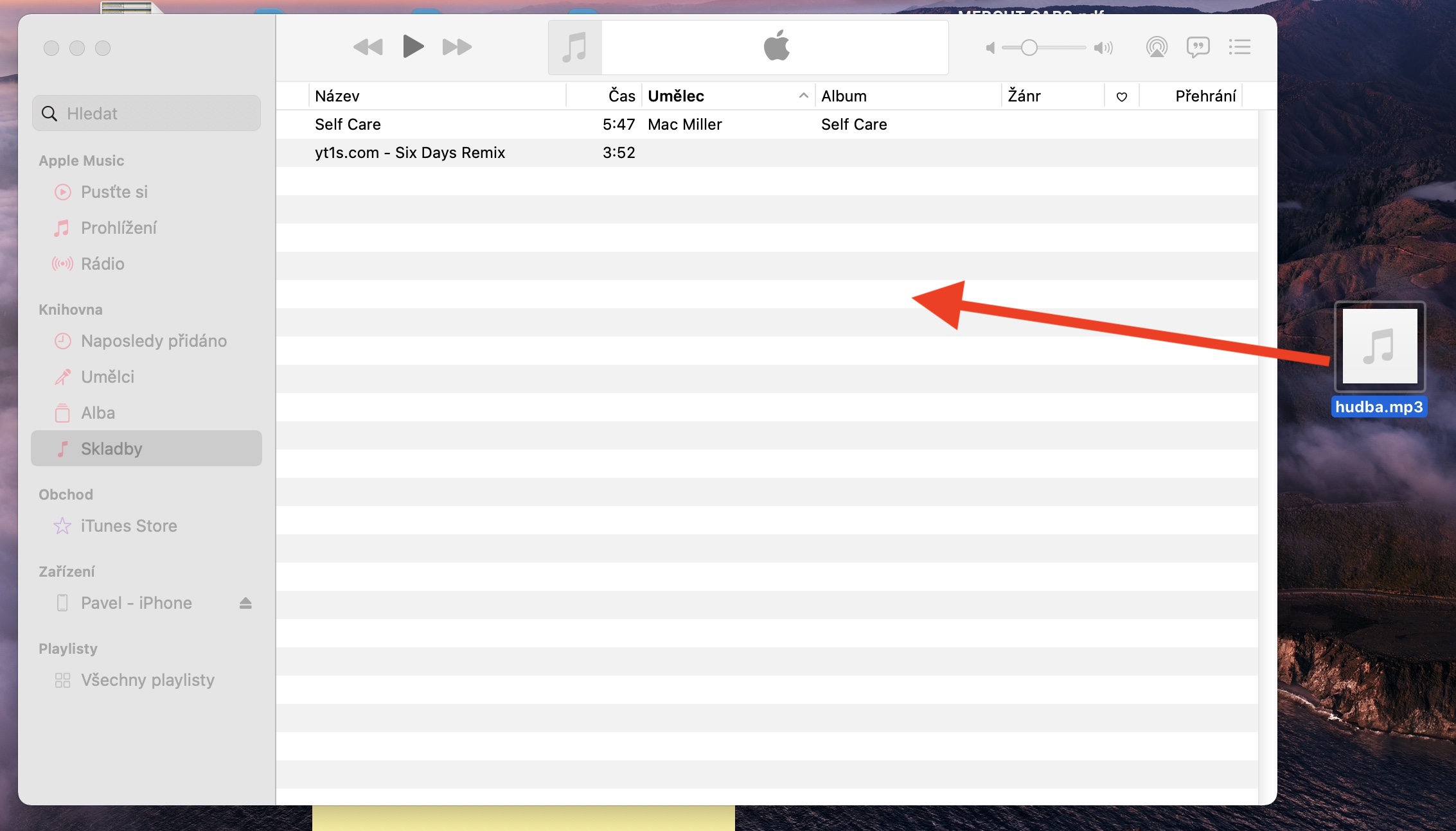Open the Up Next list icon
This screenshot has height=831, width=1456.
click(1239, 47)
